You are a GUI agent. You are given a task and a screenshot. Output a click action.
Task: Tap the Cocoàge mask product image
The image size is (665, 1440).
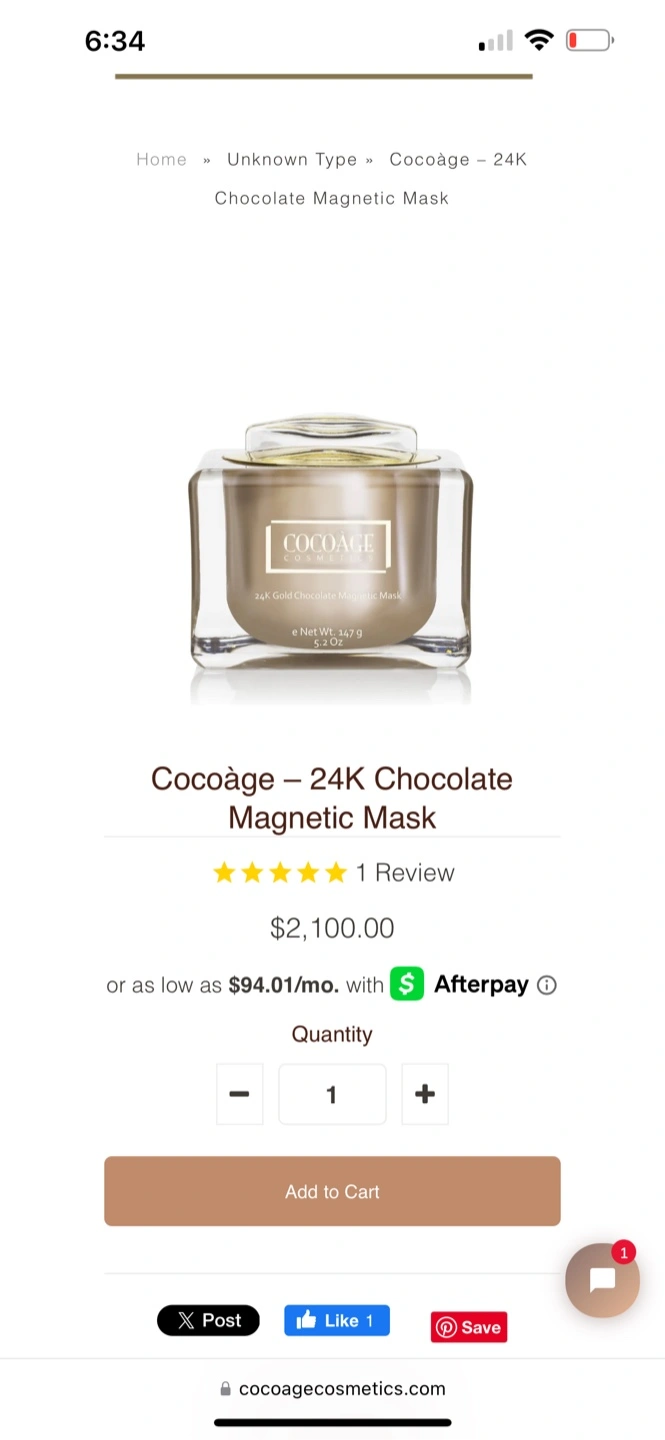(x=331, y=560)
